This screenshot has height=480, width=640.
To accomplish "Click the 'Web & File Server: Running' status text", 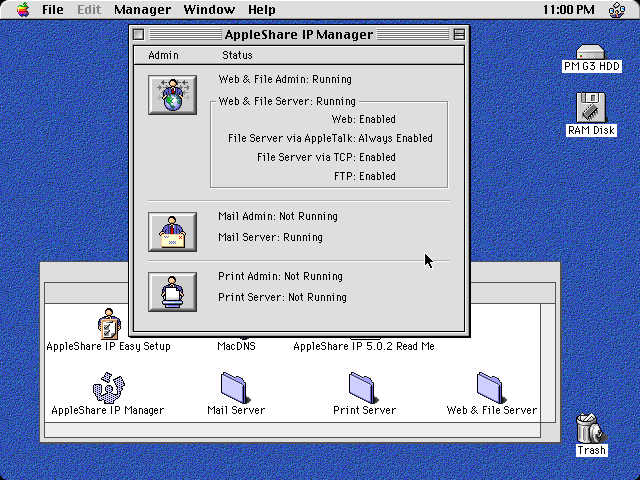I will 287,101.
